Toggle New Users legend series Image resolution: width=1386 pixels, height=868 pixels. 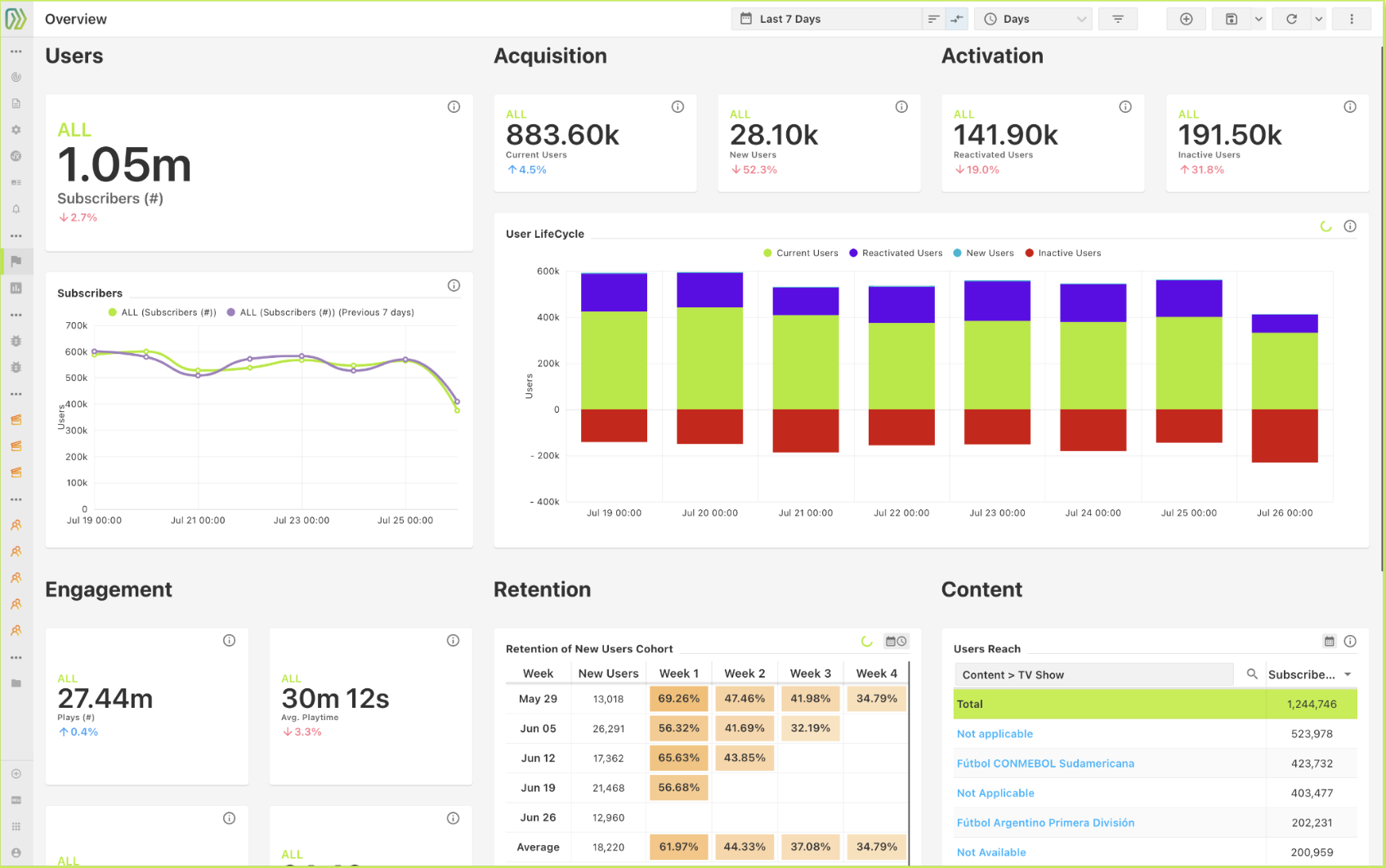983,253
